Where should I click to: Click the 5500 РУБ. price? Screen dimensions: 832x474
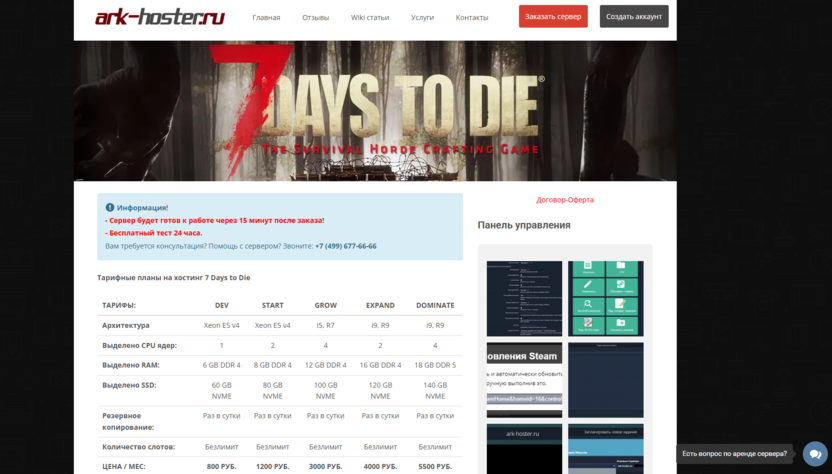point(435,467)
